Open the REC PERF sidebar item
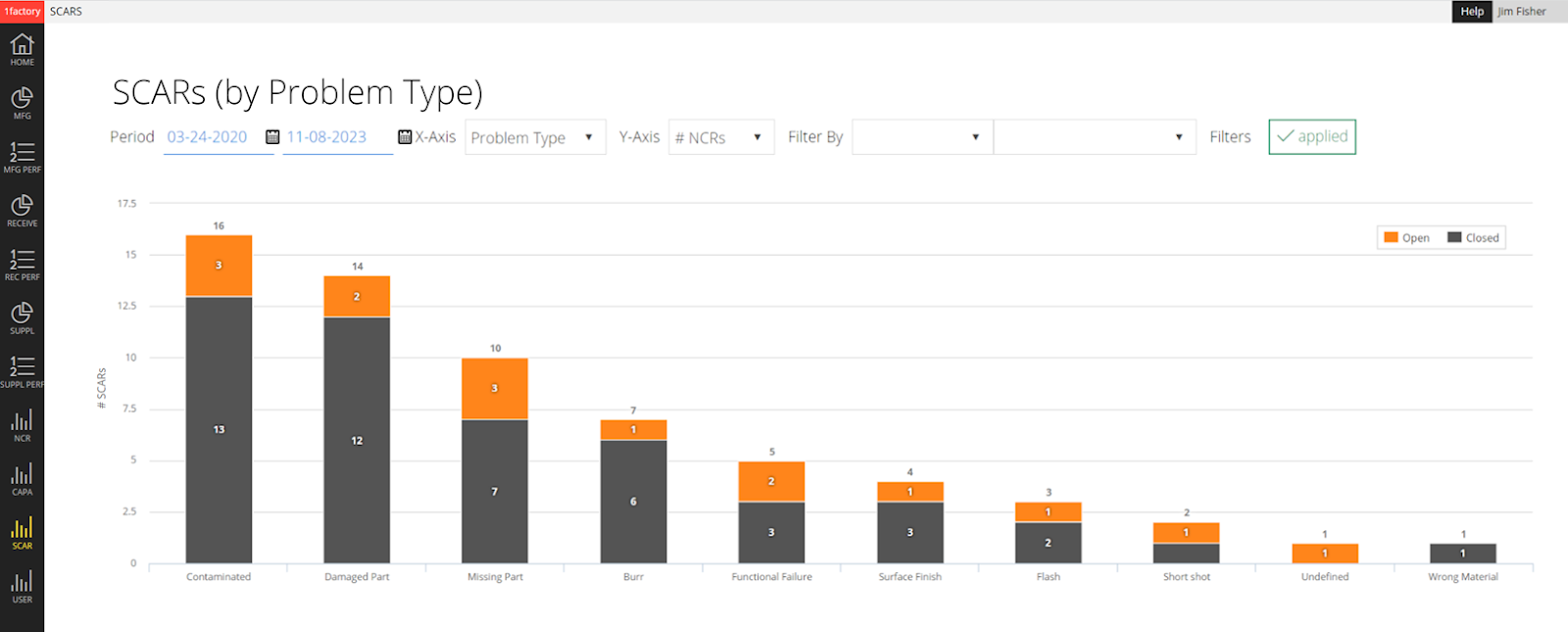The height and width of the screenshot is (632, 1568). click(x=22, y=265)
